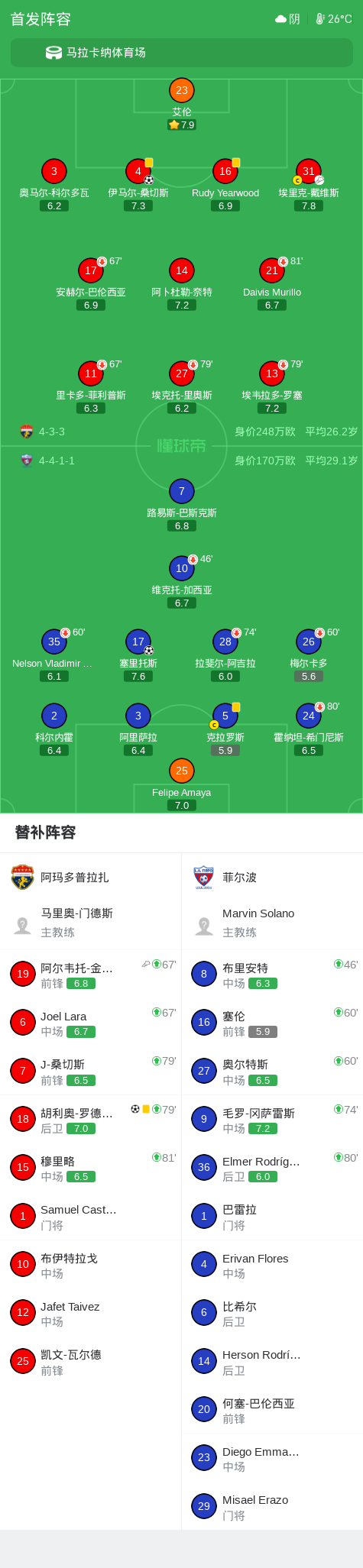
Task: Tap the 阿玛多普拉扎 team crest
Action: point(23,878)
